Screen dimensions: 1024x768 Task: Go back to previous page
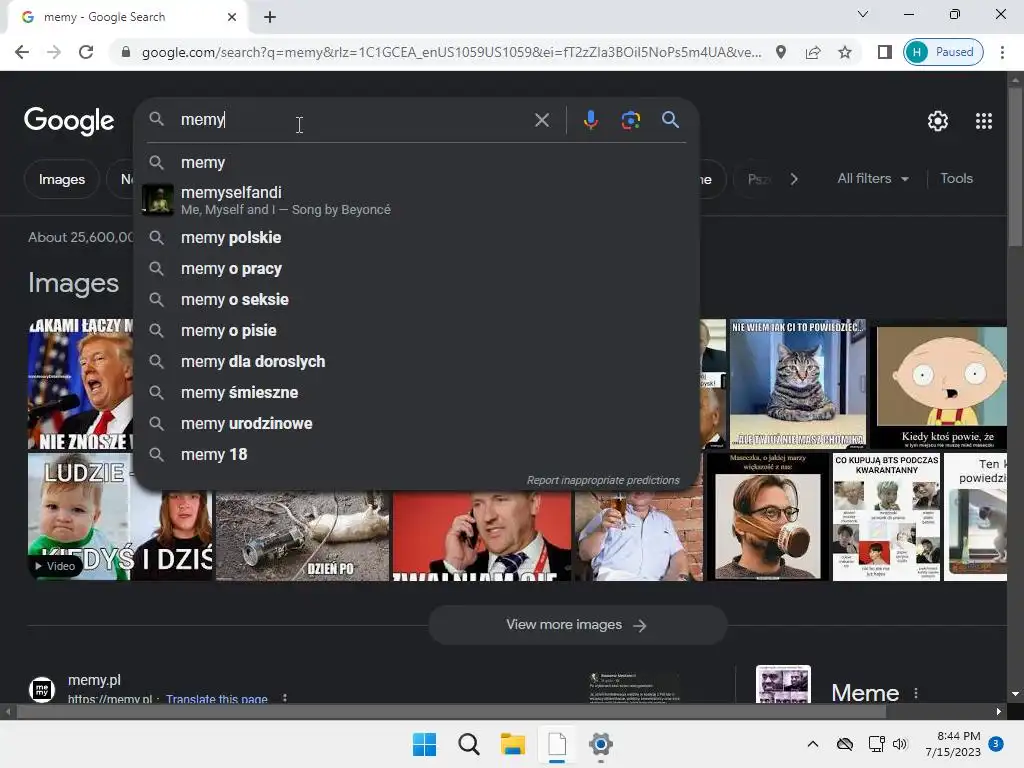(x=22, y=52)
